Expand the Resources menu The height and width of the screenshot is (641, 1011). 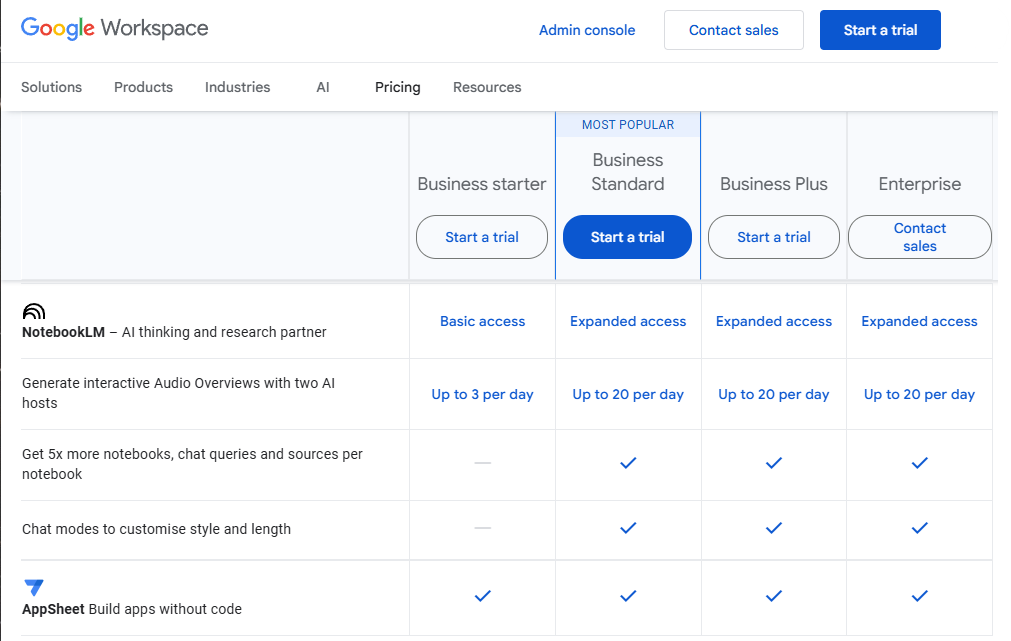pyautogui.click(x=487, y=87)
